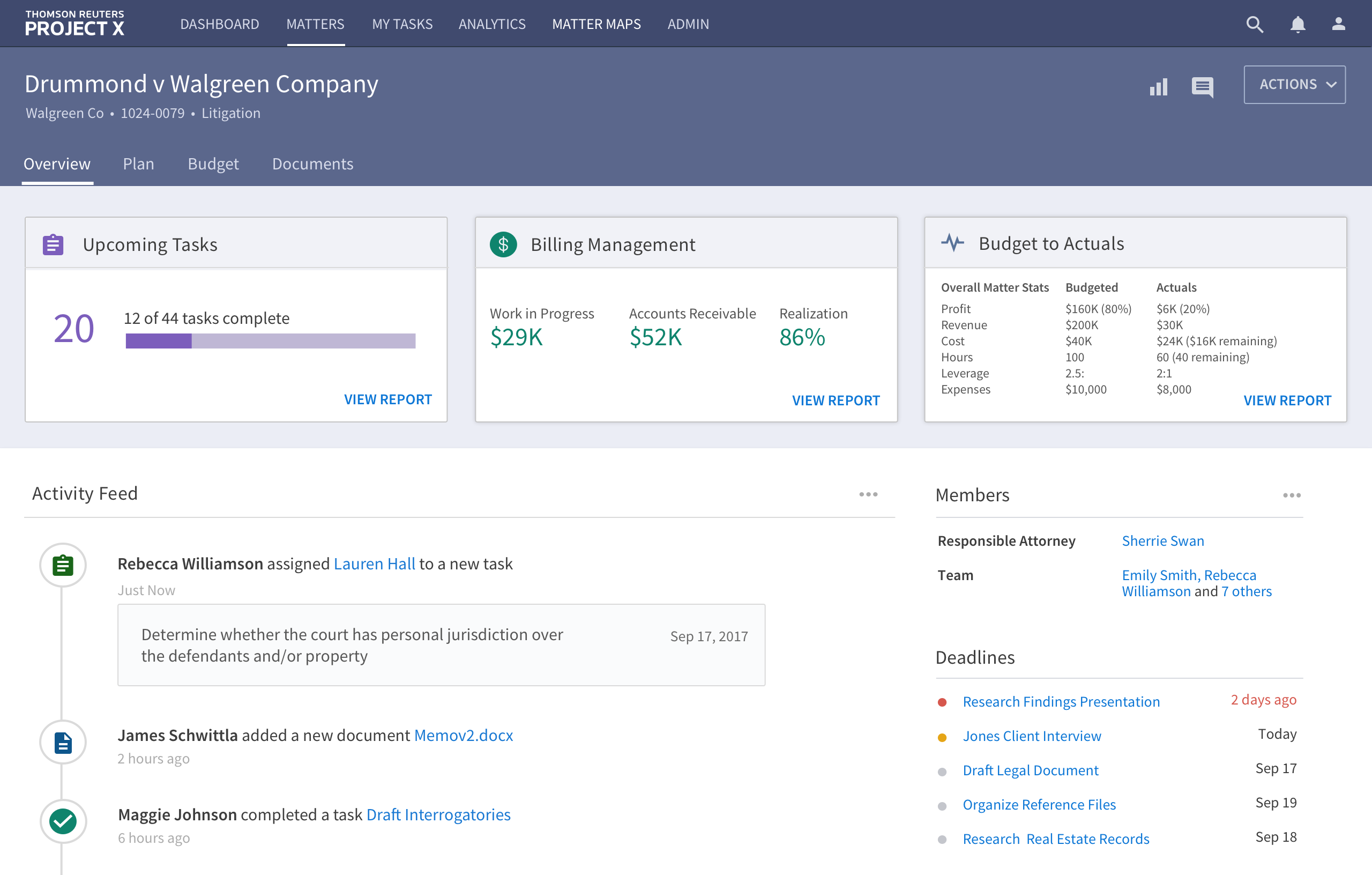
Task: Open notifications bell icon
Action: click(x=1298, y=24)
